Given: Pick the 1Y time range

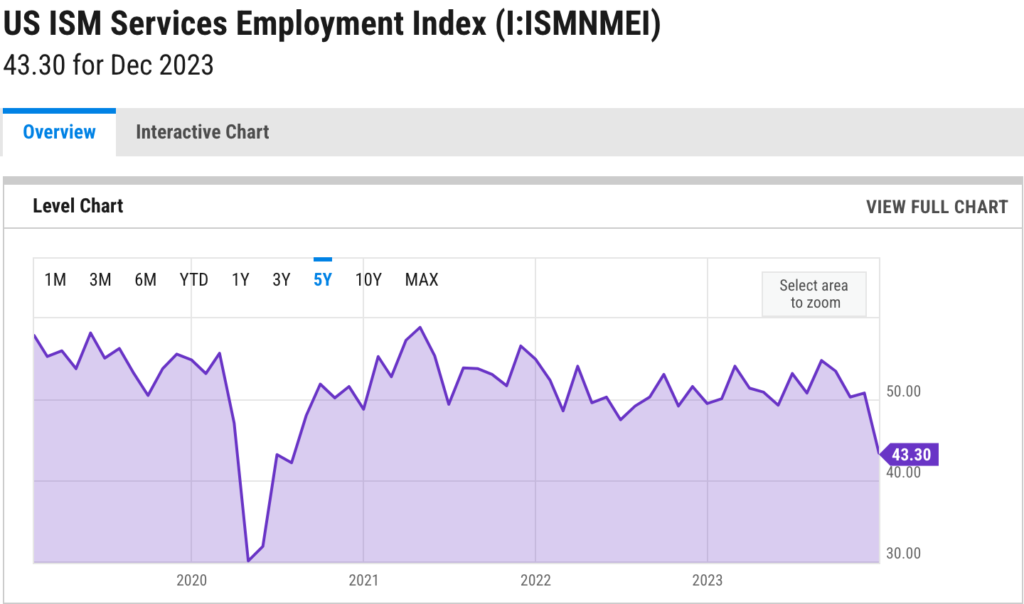Looking at the screenshot, I should pos(240,280).
